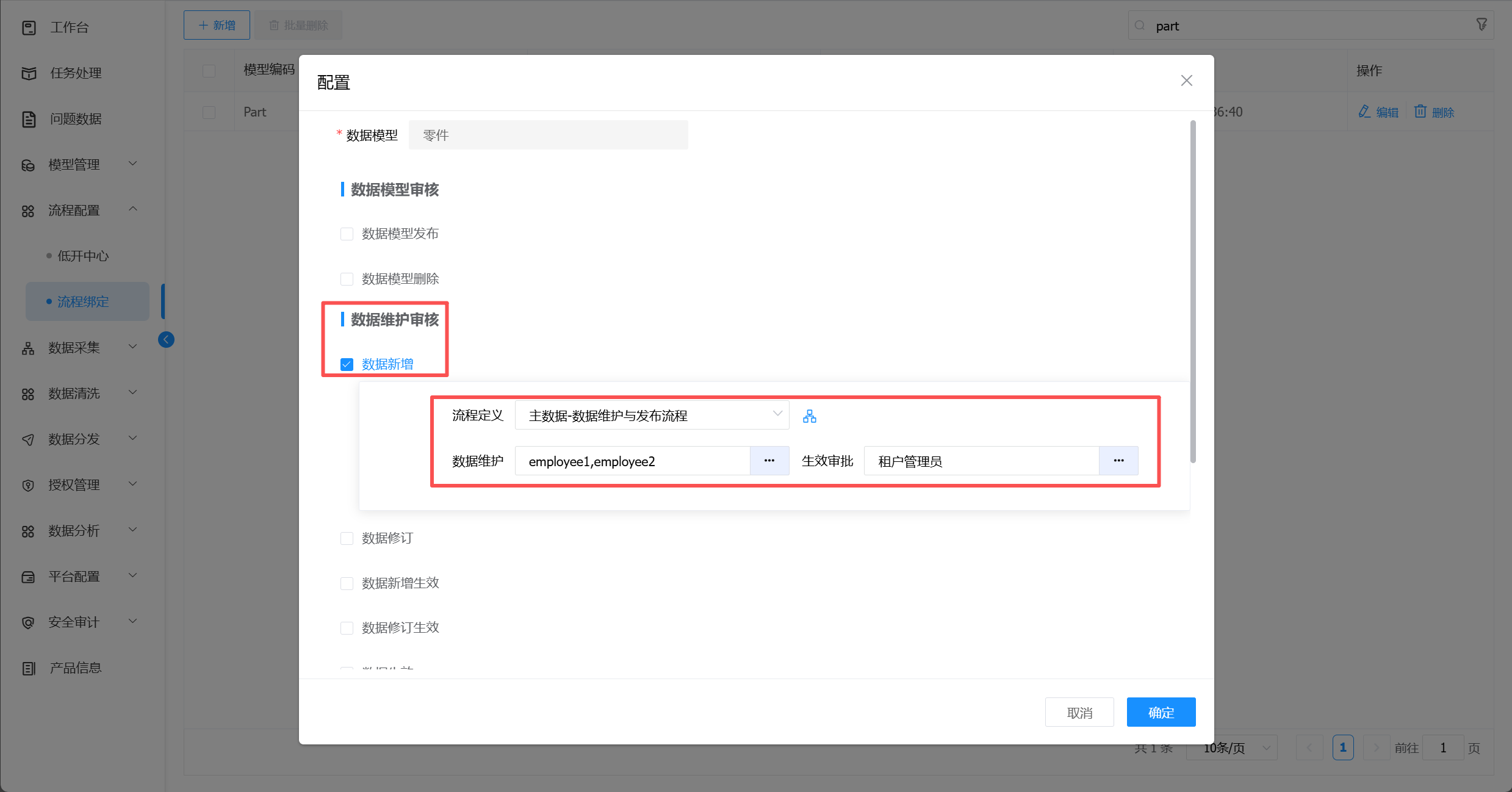Enable the 数据模型发布 checkbox
This screenshot has height=792, width=1512.
click(x=347, y=234)
